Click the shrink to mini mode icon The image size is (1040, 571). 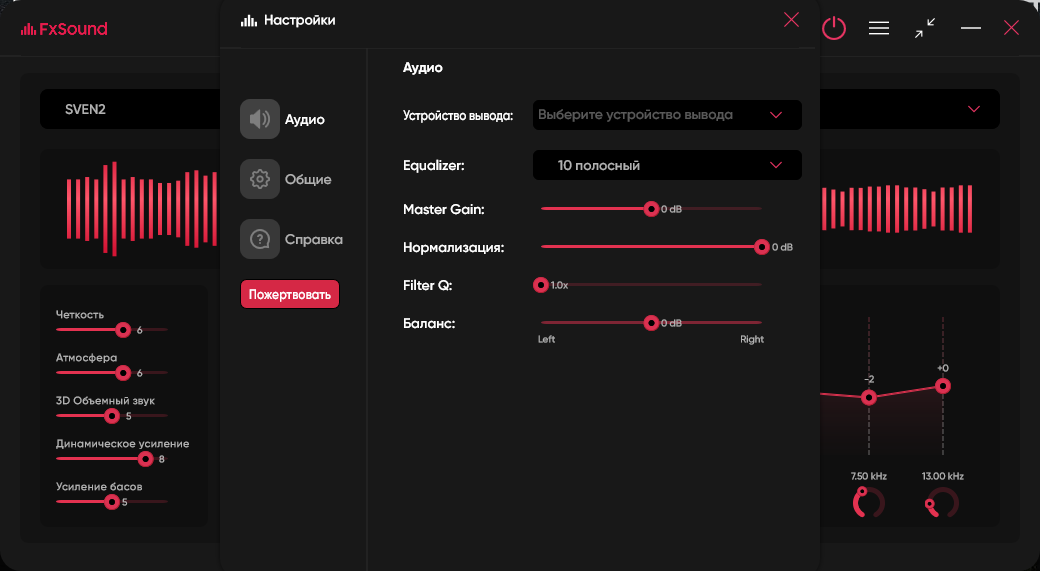925,28
